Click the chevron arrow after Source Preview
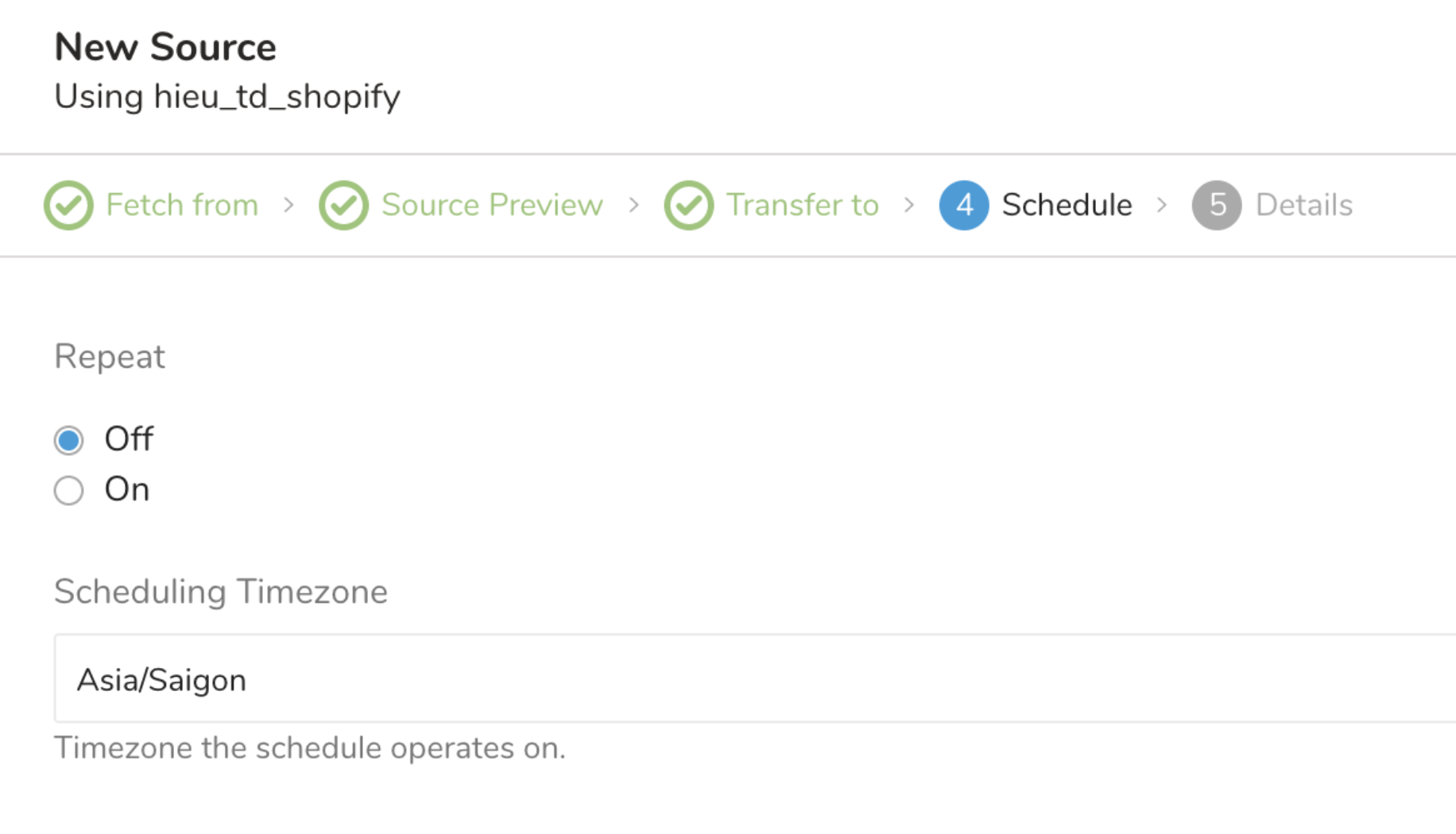This screenshot has height=834, width=1456. coord(634,206)
